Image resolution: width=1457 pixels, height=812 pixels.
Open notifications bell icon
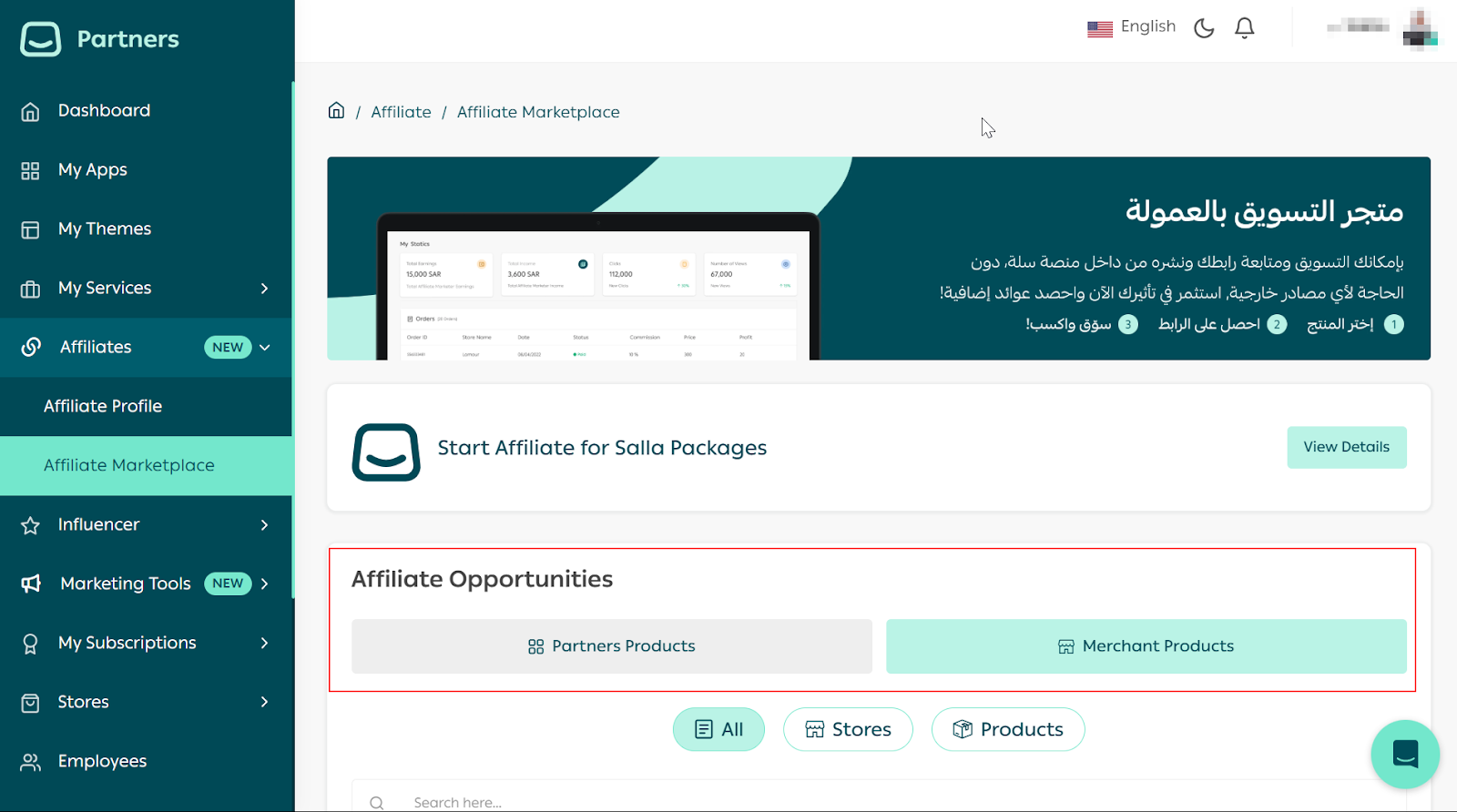pos(1244,28)
